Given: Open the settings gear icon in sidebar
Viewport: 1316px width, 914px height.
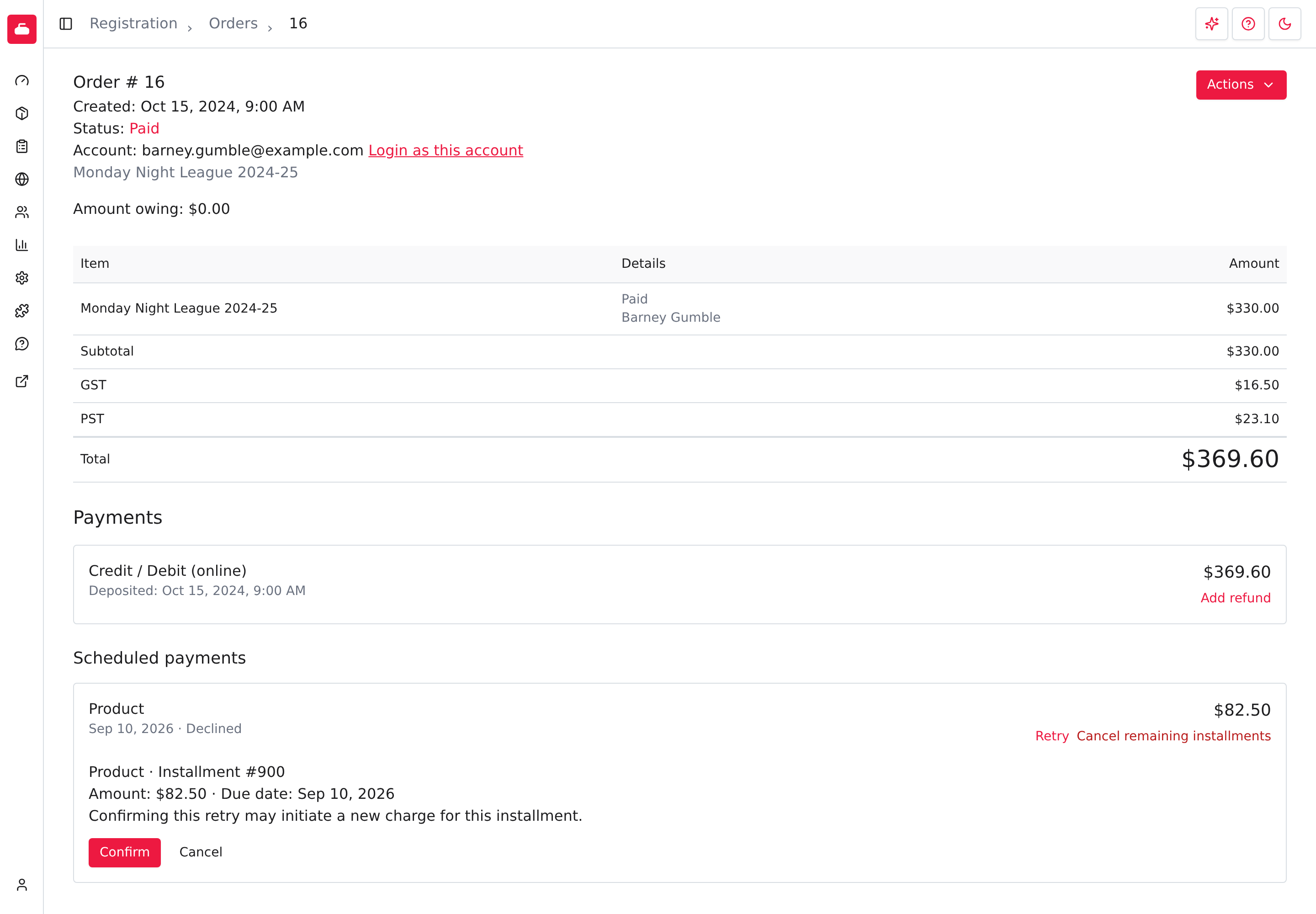Looking at the screenshot, I should pyautogui.click(x=22, y=278).
